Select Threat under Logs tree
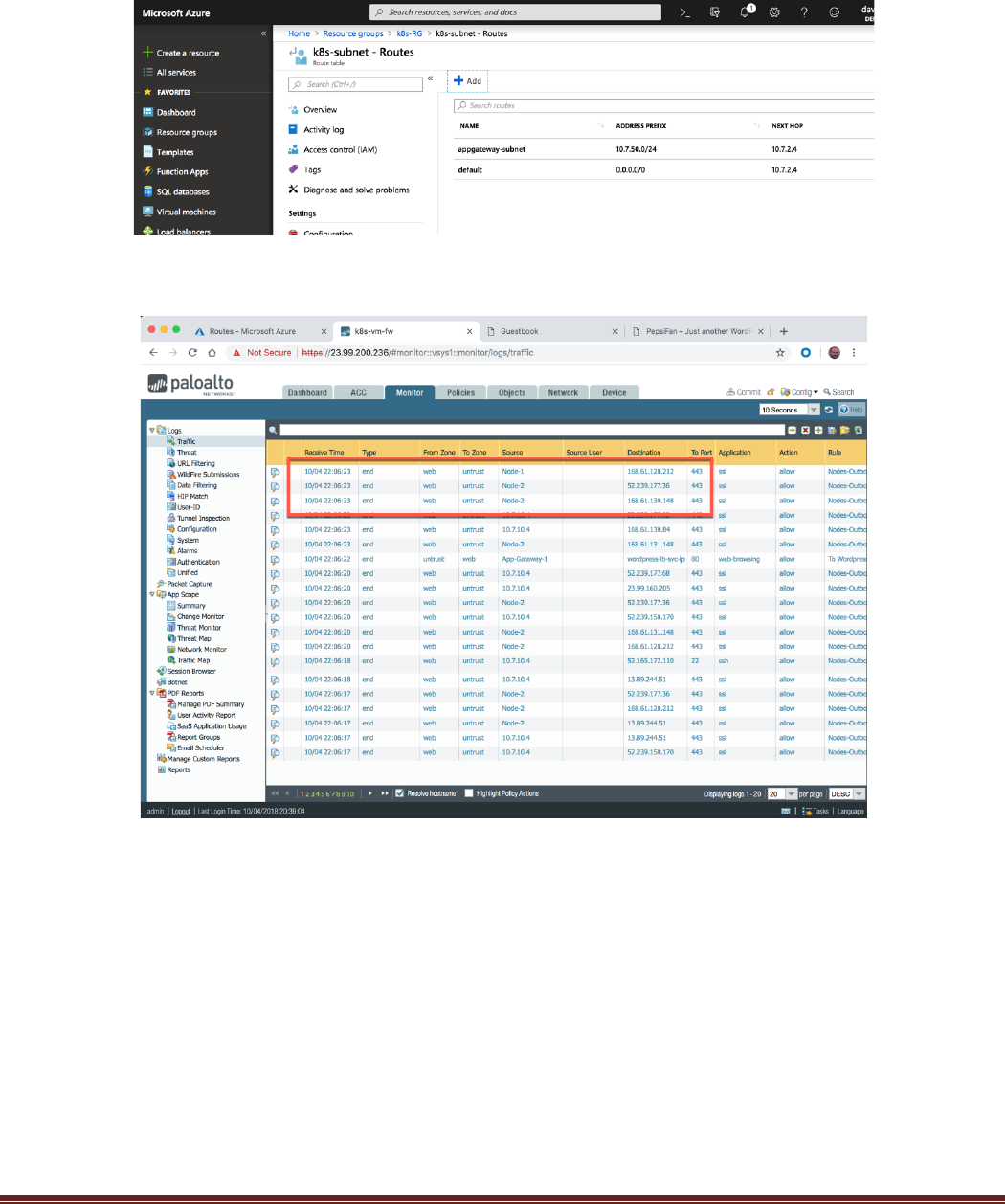The width and height of the screenshot is (1005, 1204). [x=187, y=453]
